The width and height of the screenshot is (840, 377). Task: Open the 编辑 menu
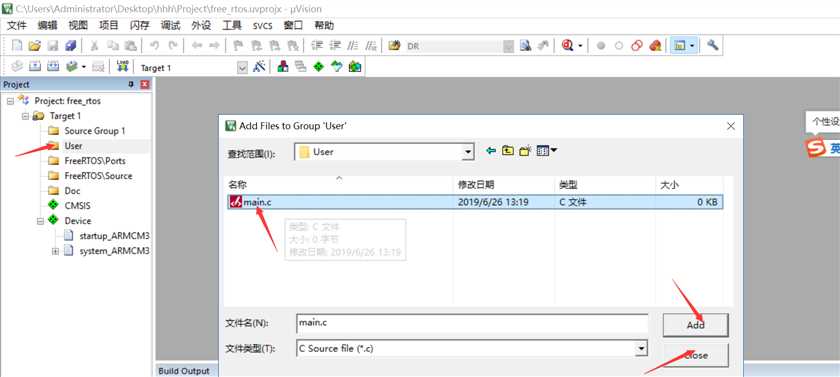click(x=47, y=25)
